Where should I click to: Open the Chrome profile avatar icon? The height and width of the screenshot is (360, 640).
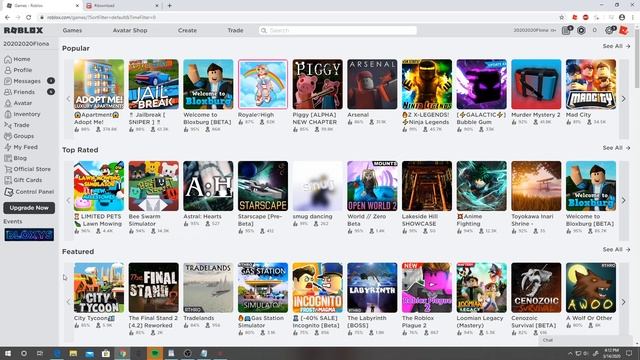click(622, 18)
